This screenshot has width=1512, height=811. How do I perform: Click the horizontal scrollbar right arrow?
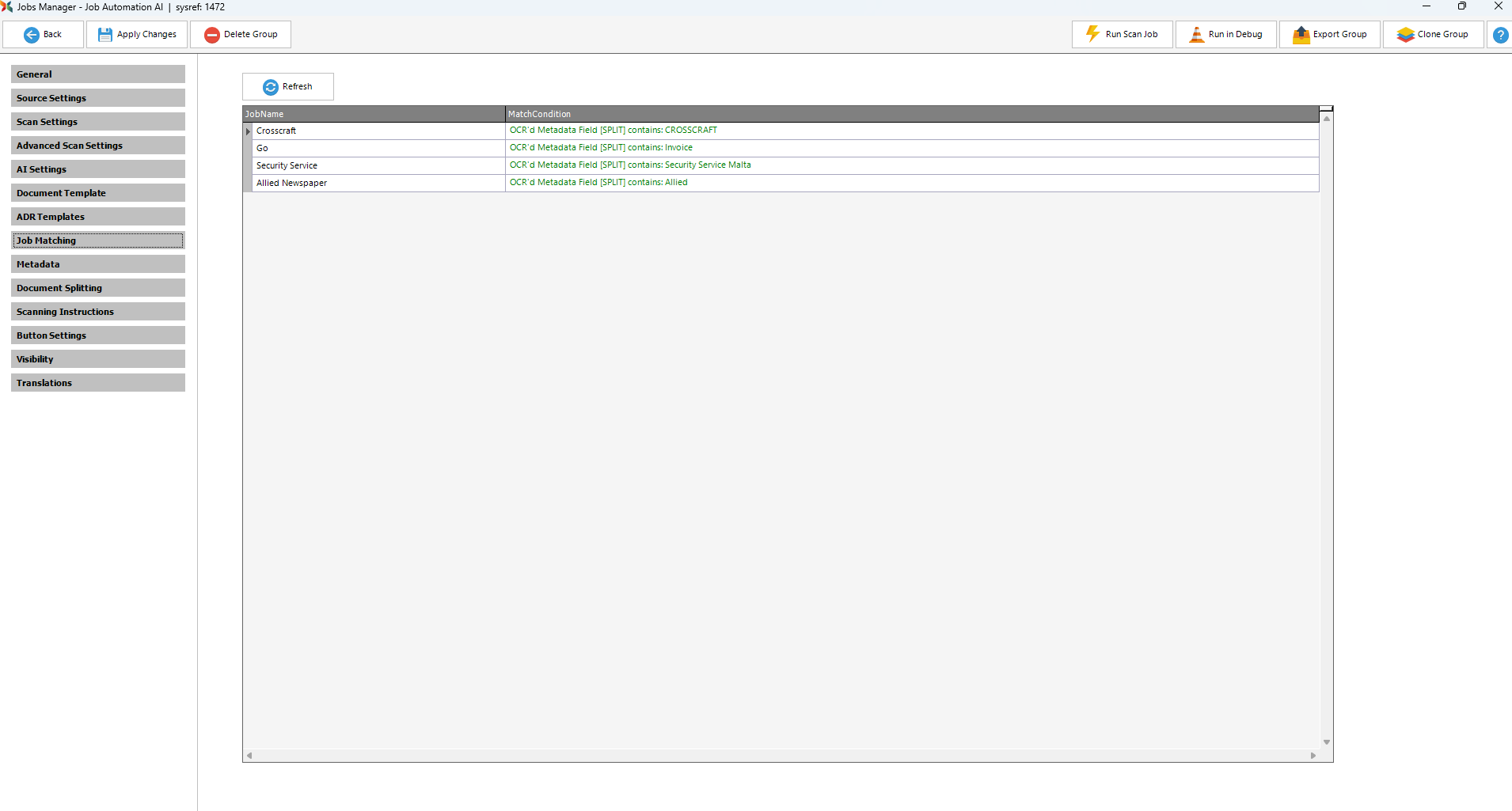tap(1313, 756)
